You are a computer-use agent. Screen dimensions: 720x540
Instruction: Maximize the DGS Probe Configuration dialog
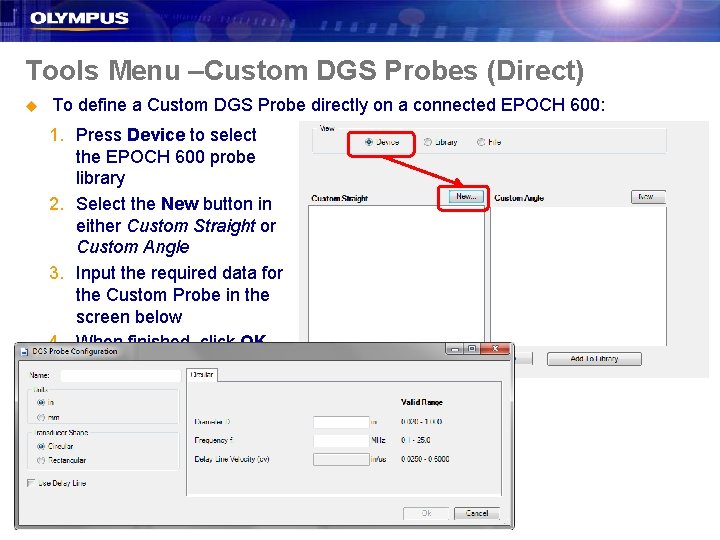click(x=472, y=349)
